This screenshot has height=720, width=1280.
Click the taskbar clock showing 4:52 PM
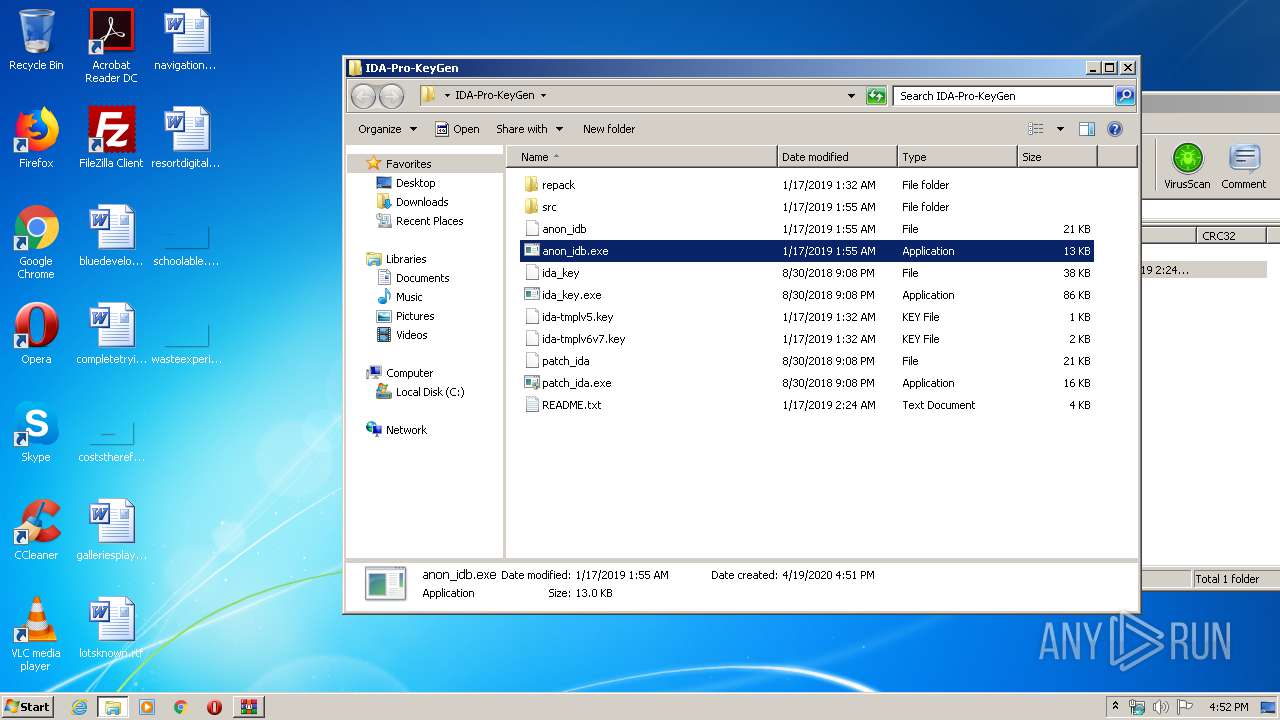point(1228,707)
